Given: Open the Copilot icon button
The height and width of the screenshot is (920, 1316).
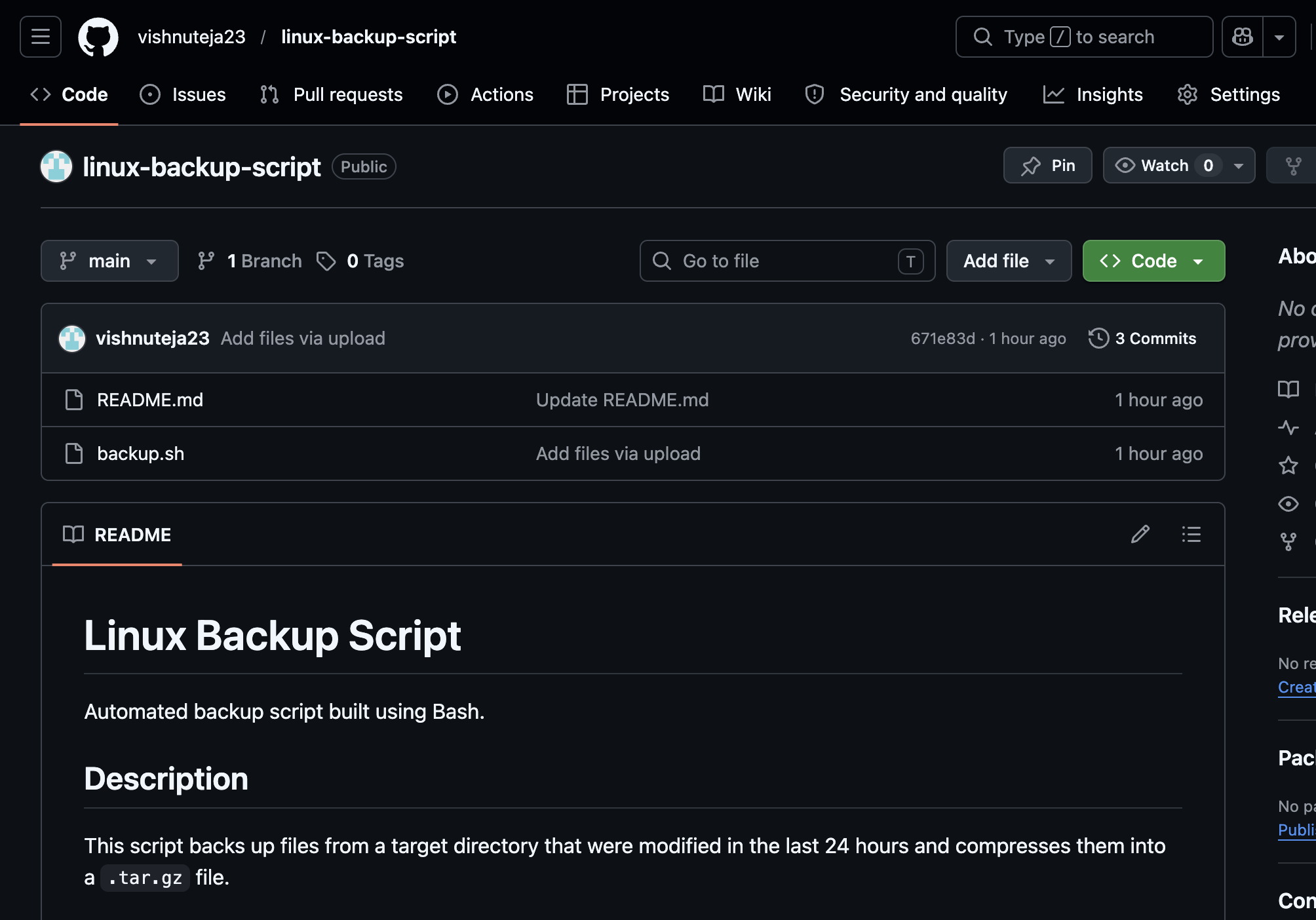Looking at the screenshot, I should pos(1242,37).
